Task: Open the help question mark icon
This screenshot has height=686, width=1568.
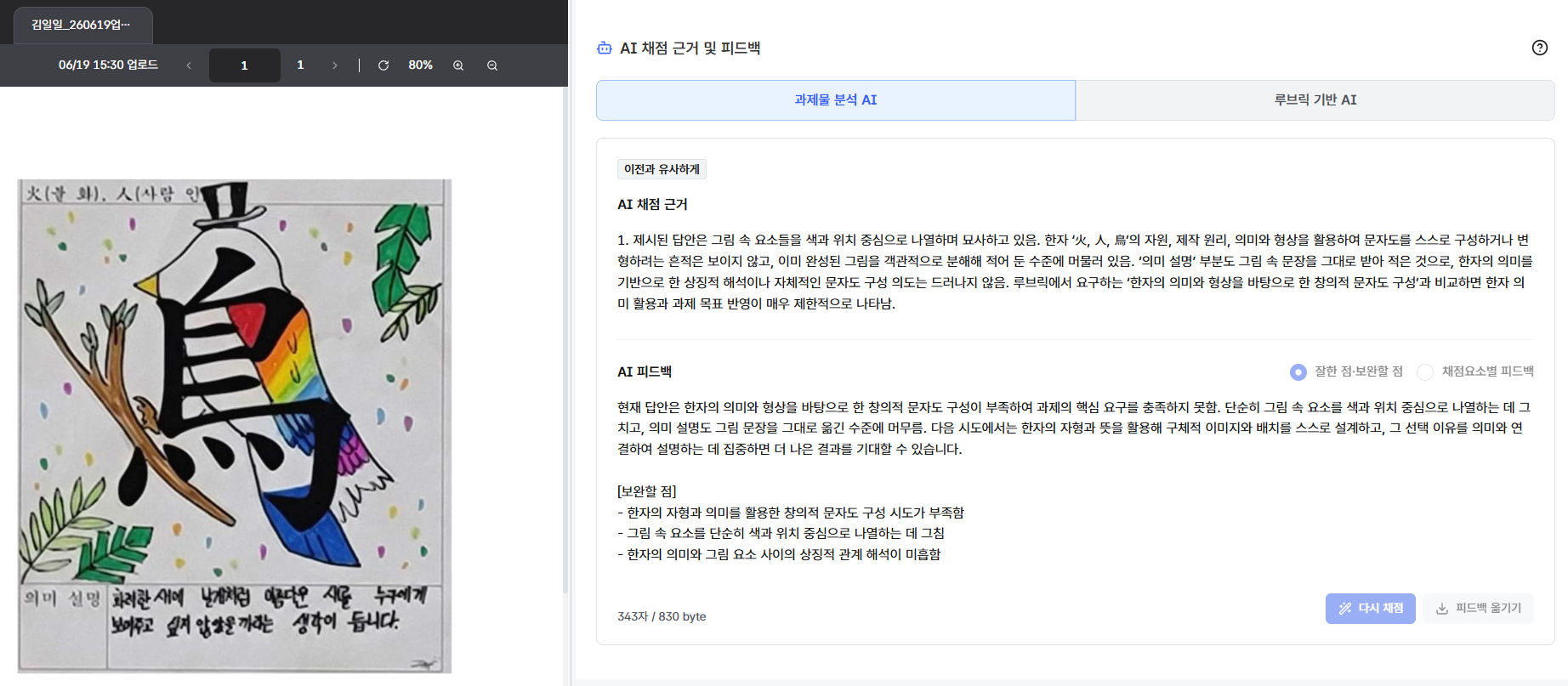Action: point(1539,48)
